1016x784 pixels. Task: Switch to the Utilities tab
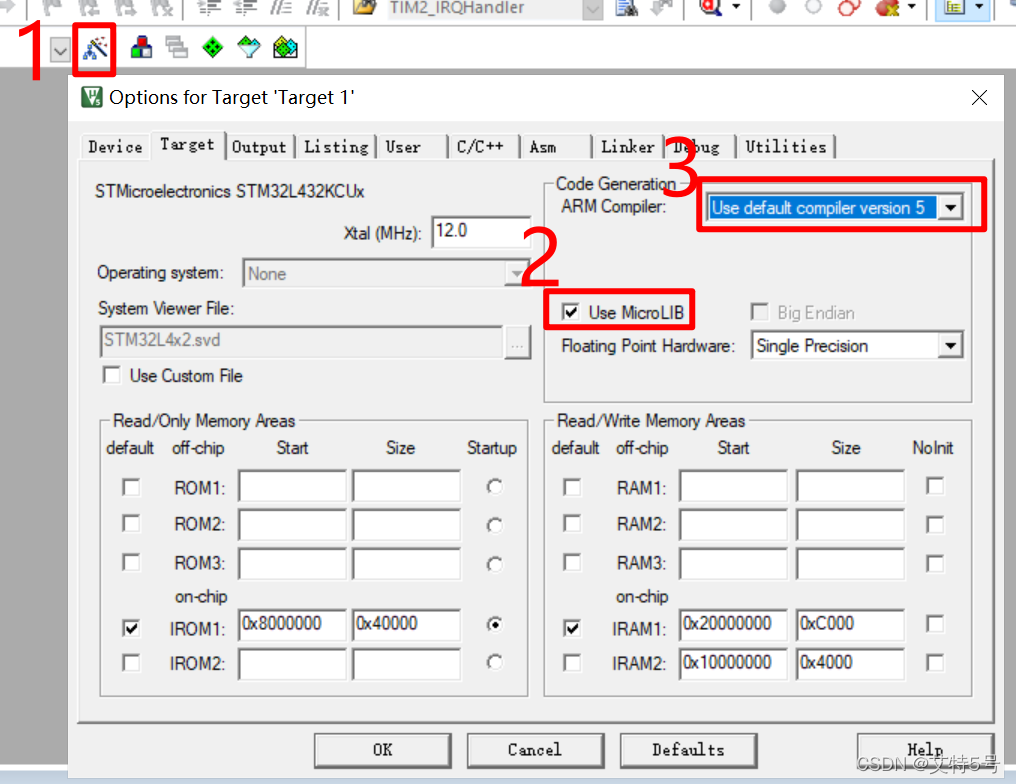coord(785,147)
